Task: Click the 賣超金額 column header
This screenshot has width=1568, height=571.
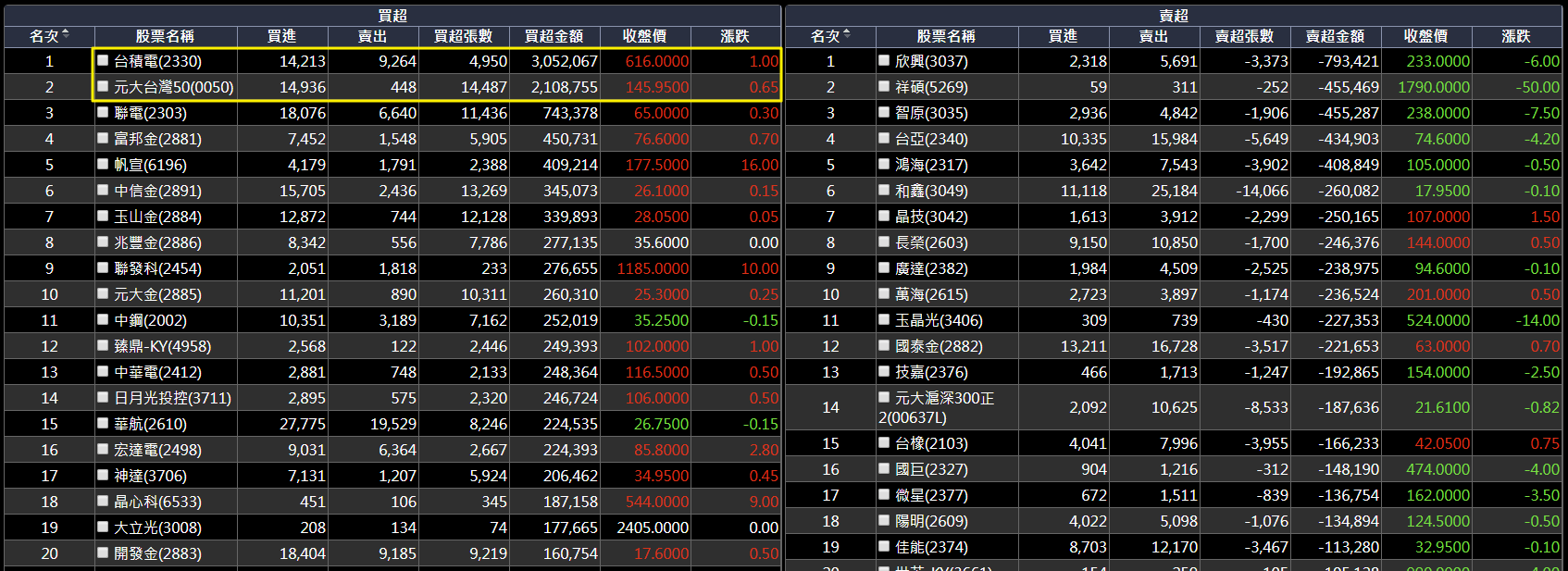Action: point(1335,35)
